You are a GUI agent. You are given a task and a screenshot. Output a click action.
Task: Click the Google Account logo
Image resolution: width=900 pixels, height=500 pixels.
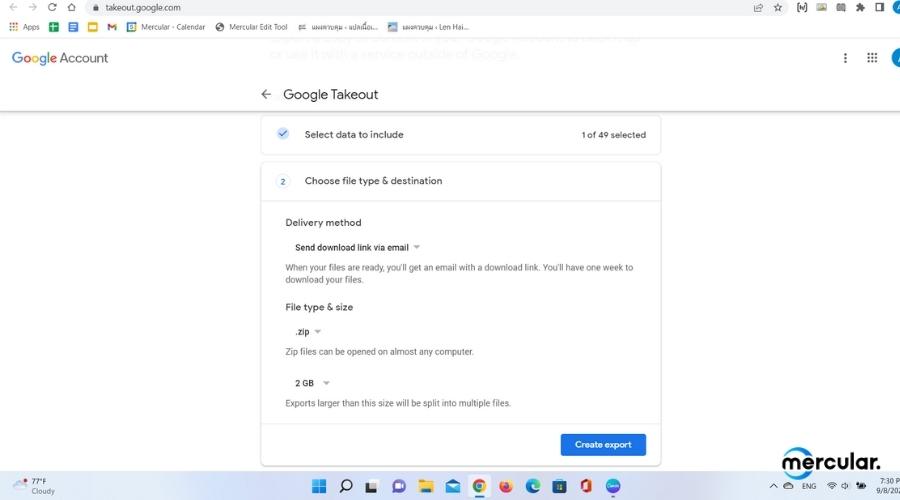[60, 58]
